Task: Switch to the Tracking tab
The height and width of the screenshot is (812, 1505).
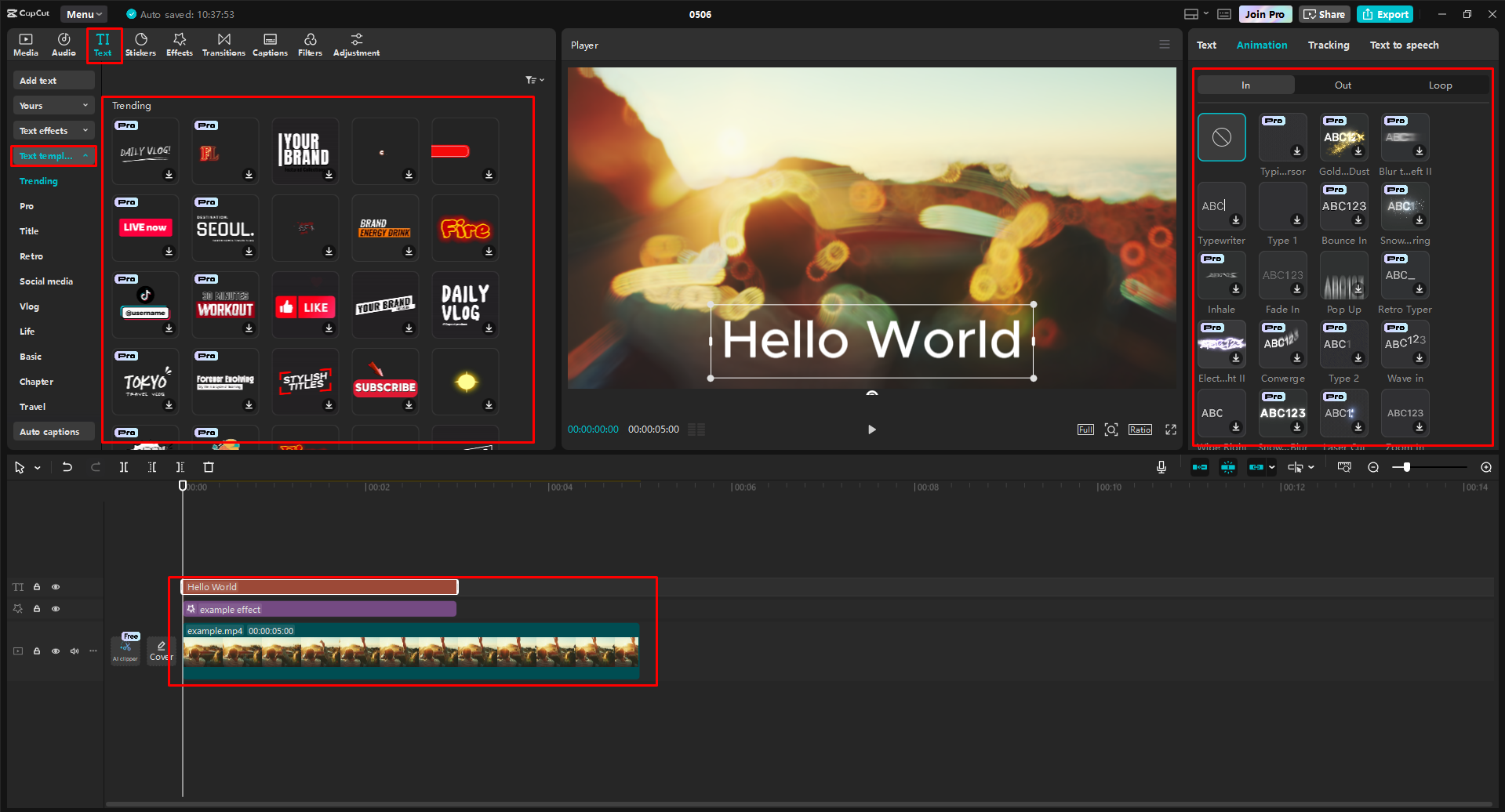Action: coord(1328,45)
